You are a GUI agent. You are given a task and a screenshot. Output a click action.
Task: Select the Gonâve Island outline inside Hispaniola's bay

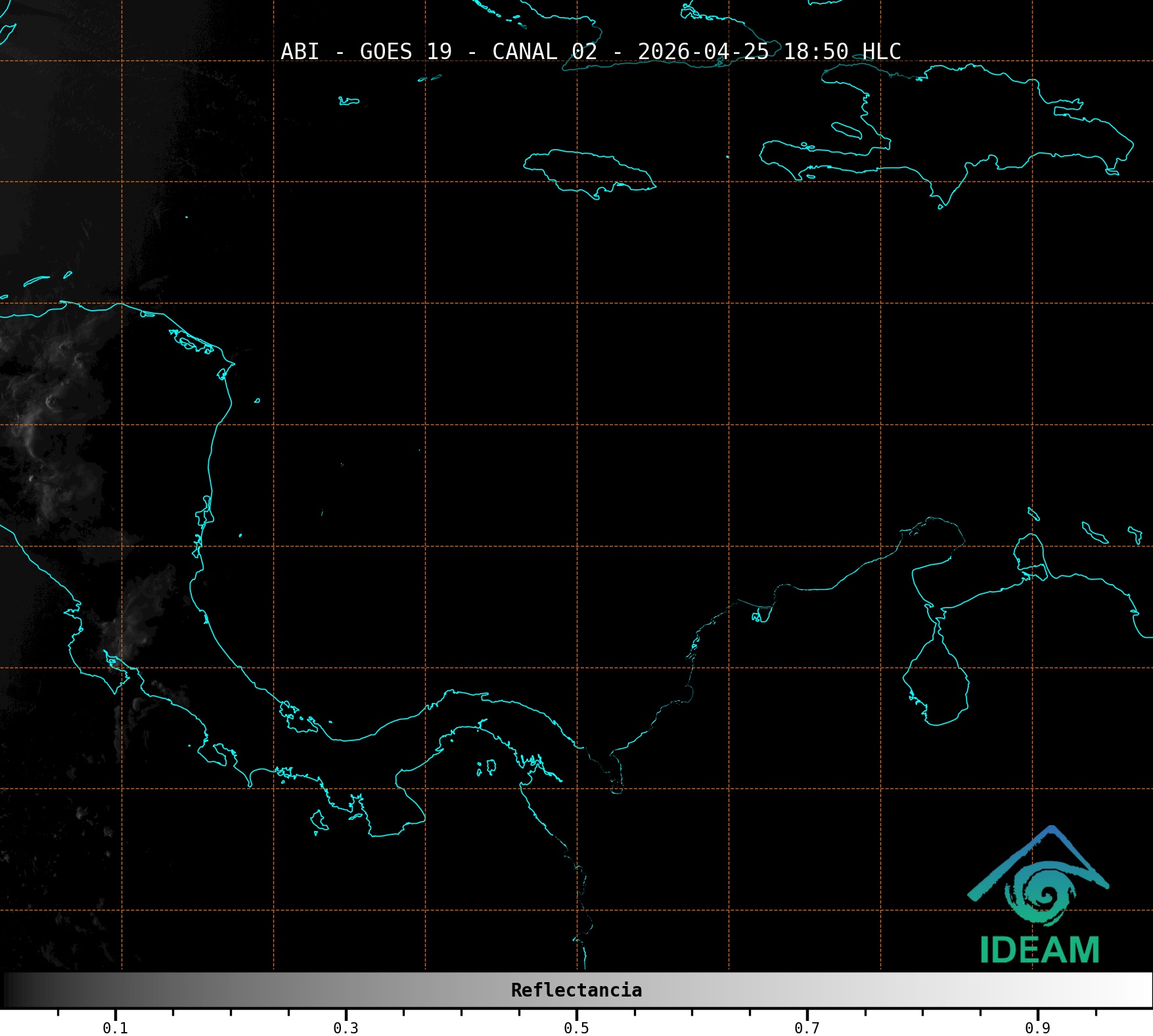pyautogui.click(x=846, y=130)
